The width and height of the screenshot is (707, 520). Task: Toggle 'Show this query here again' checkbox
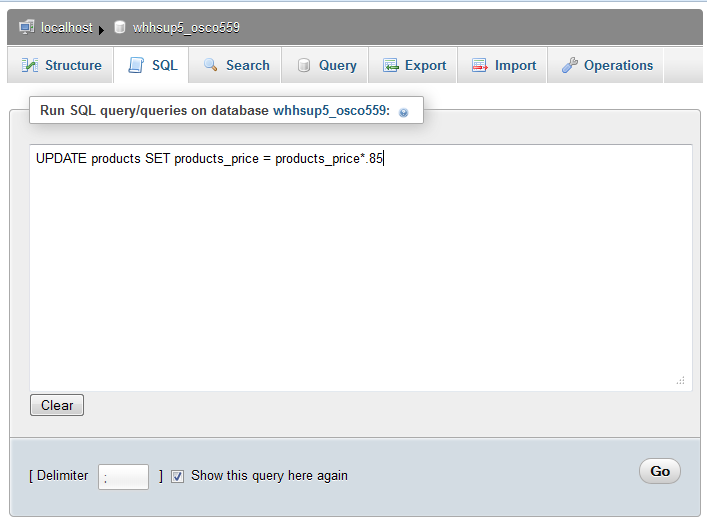pos(178,476)
